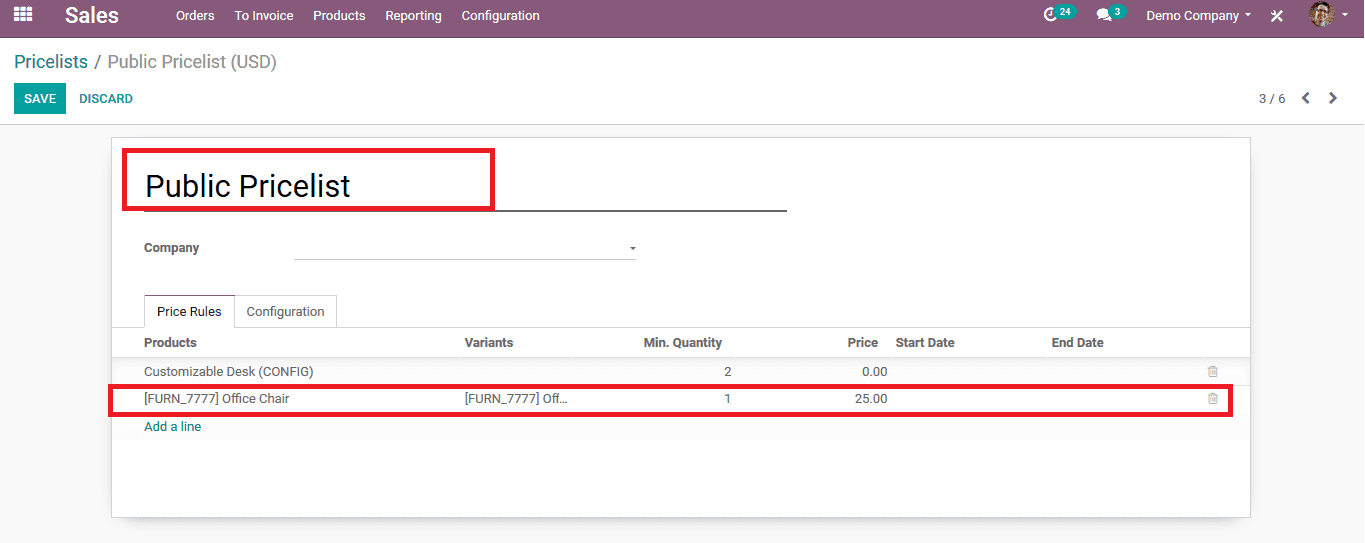Click min quantity 2 for Customizable Desk
1365x543 pixels.
(x=727, y=371)
